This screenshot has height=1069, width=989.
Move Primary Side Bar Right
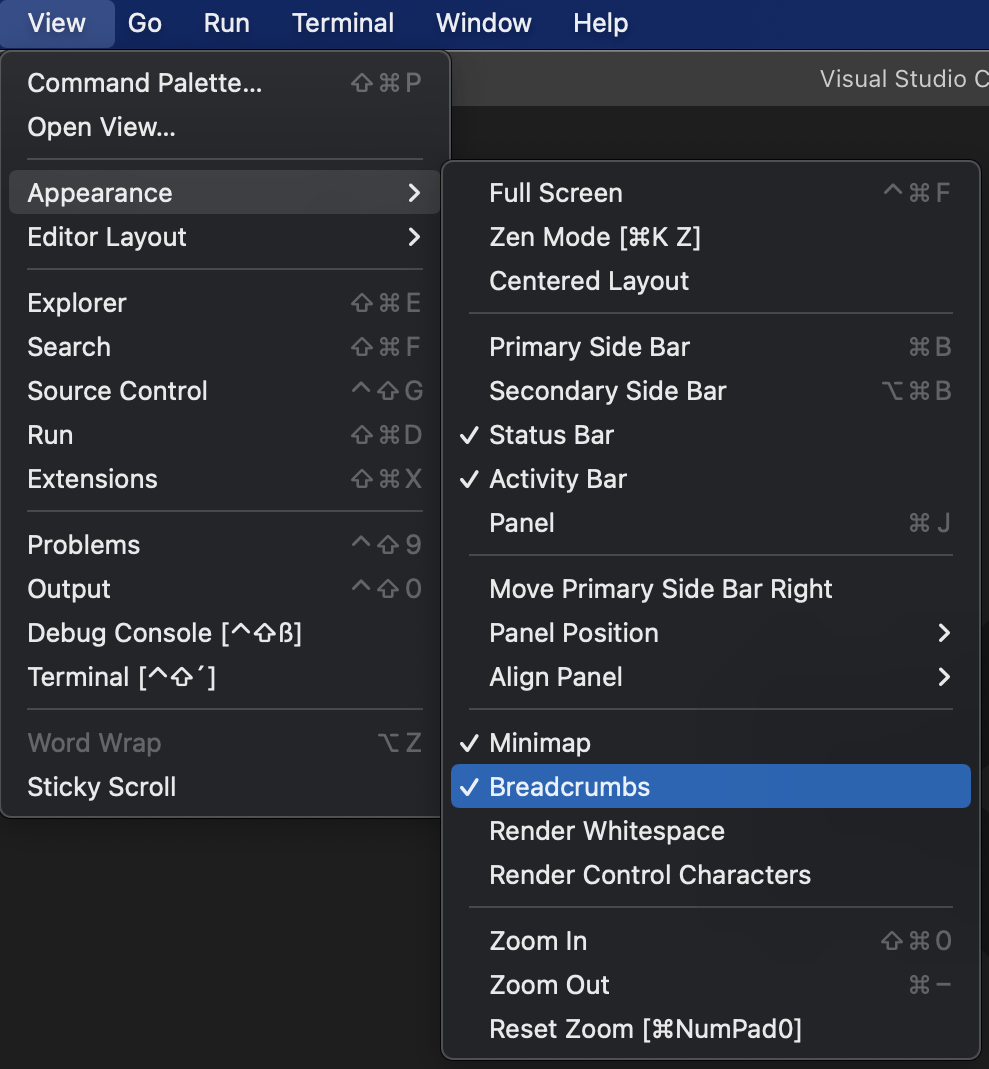pos(660,589)
